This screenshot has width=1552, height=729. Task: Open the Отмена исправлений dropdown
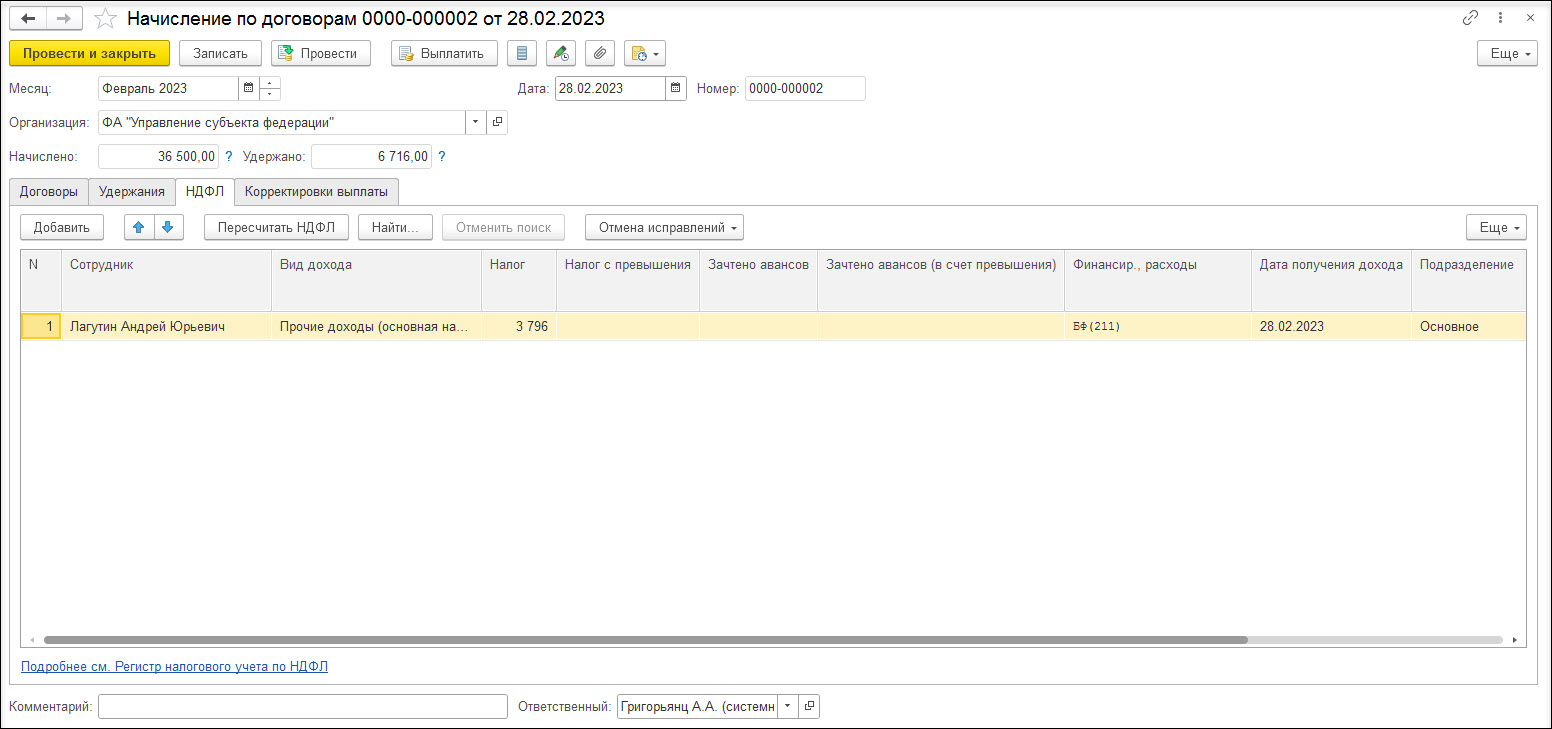point(664,227)
